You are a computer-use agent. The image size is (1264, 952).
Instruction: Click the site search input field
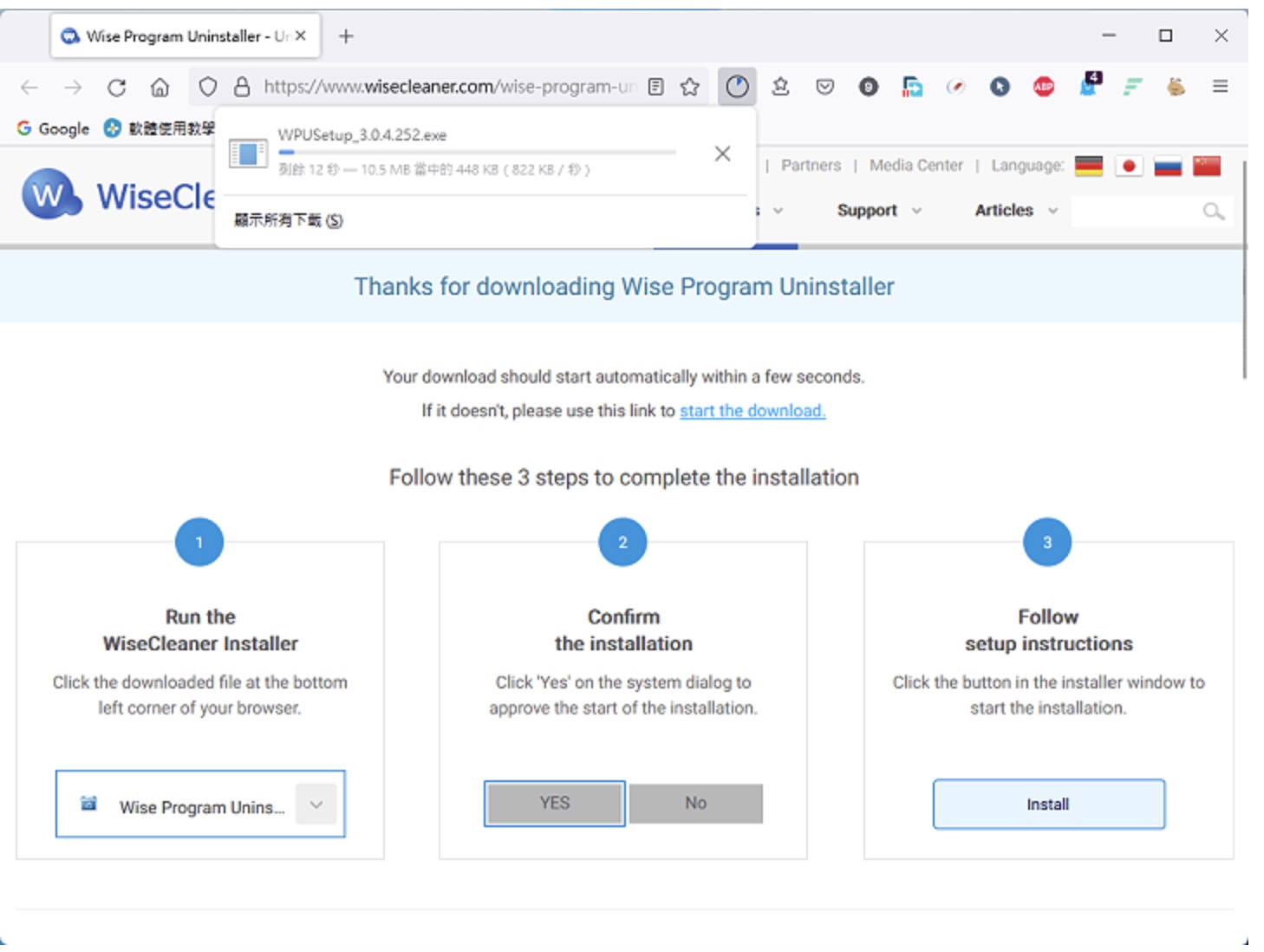tap(1134, 211)
